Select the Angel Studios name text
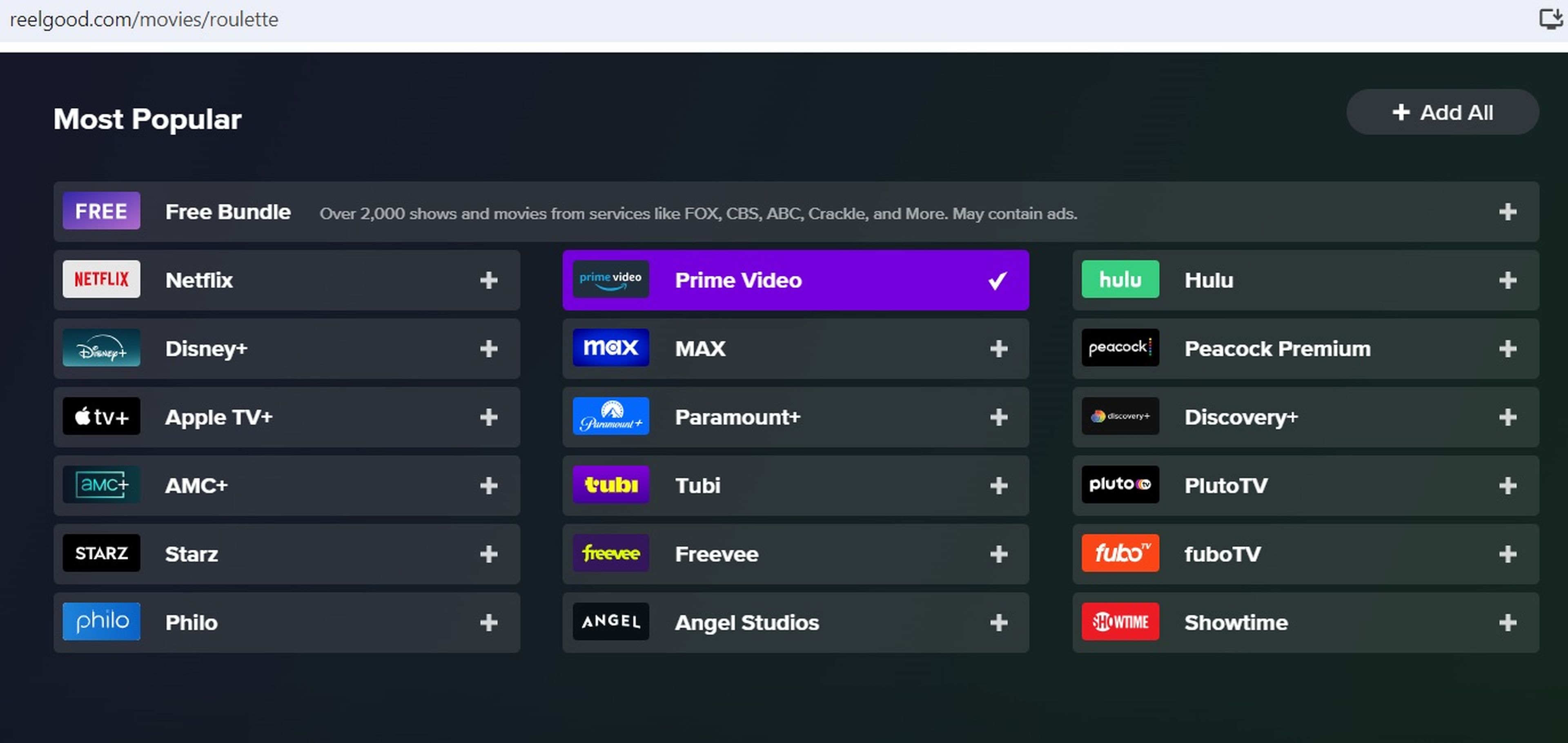 coord(747,623)
